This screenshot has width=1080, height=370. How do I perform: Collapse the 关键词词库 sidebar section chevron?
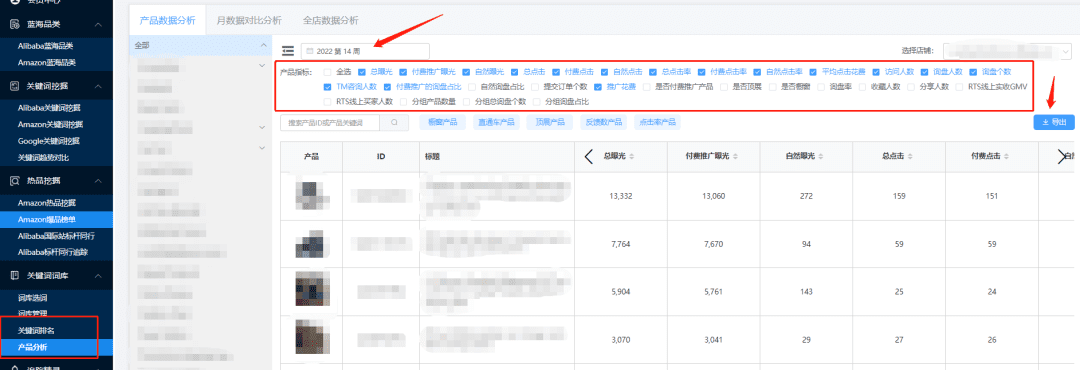pos(98,276)
